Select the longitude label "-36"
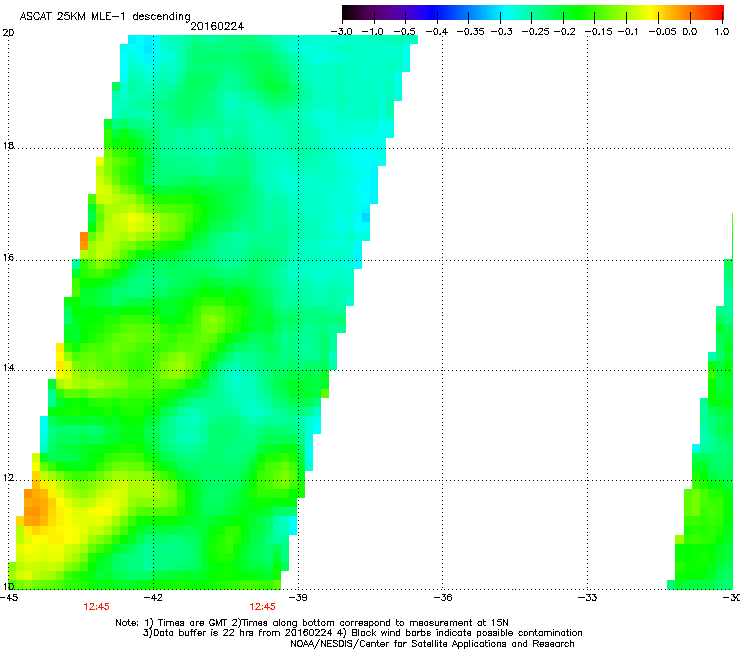 click(x=443, y=598)
